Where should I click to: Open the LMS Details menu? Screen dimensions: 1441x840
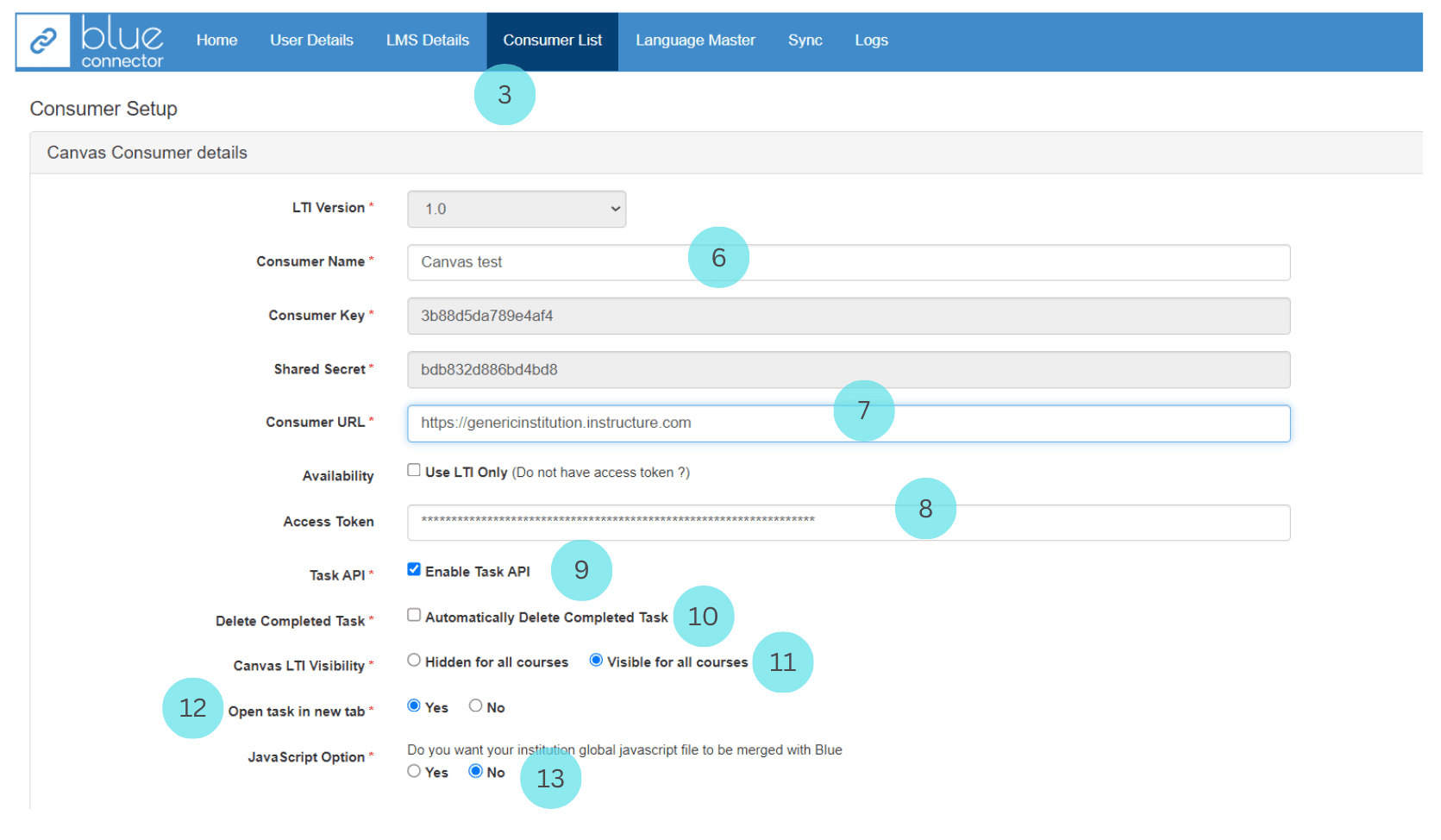pyautogui.click(x=428, y=41)
